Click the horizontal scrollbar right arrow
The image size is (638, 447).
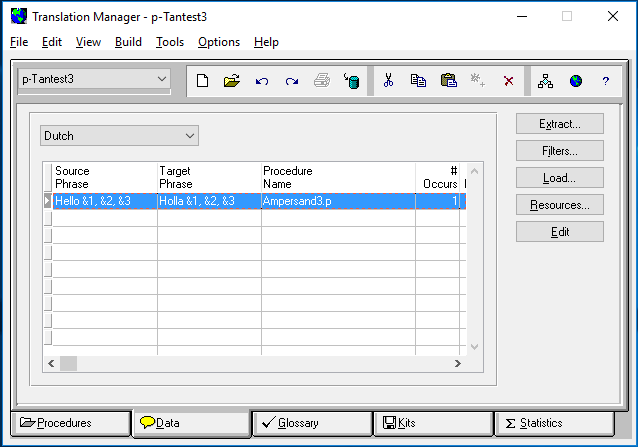(458, 363)
